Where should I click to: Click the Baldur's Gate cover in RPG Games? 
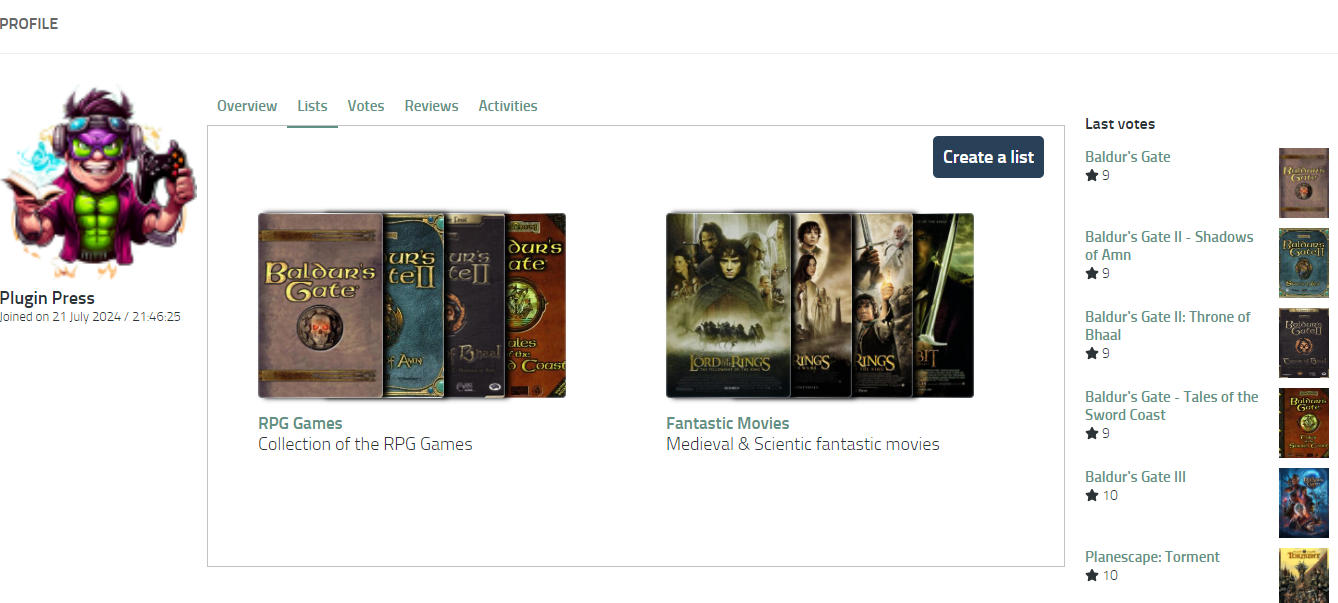point(321,305)
